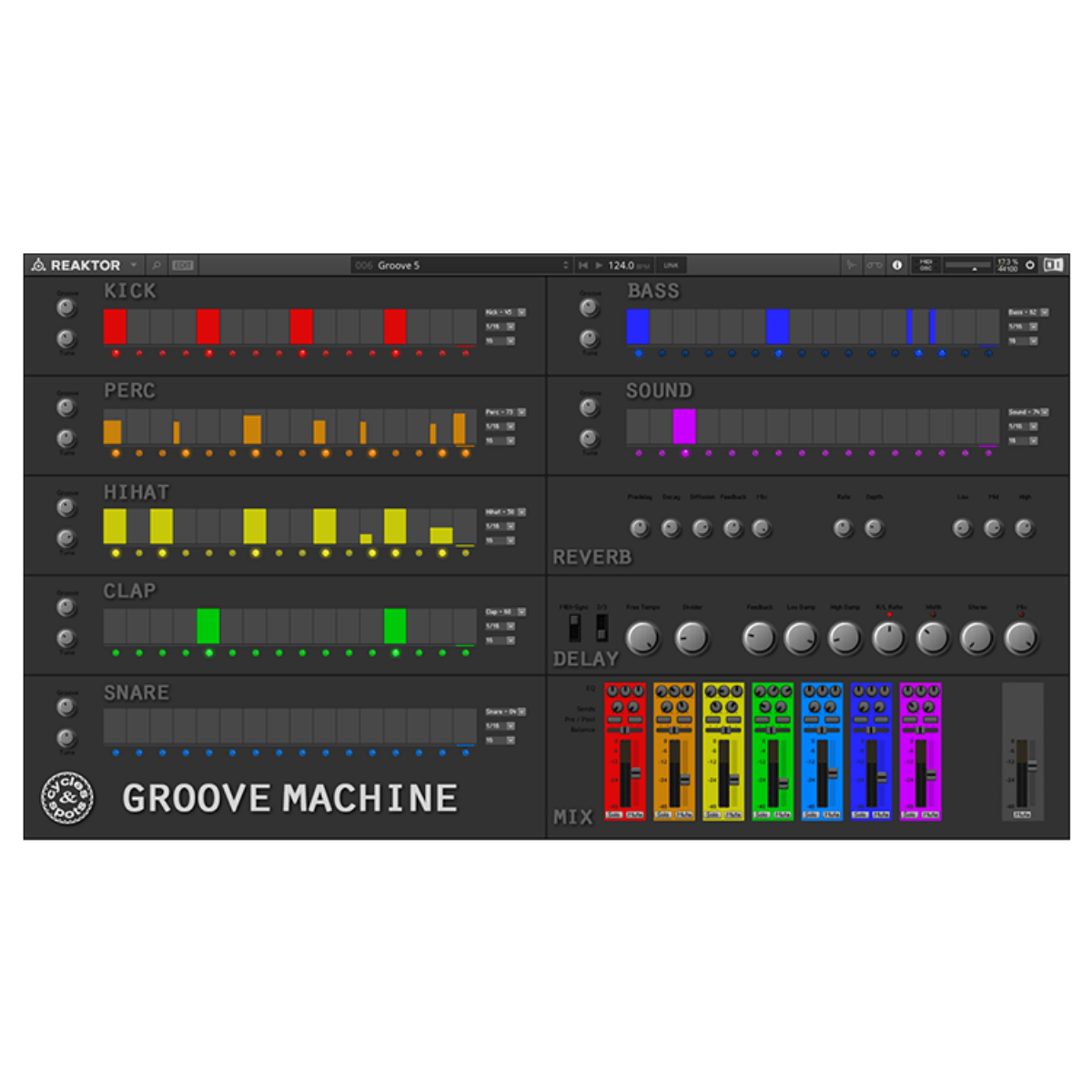The image size is (1092, 1092).
Task: Toggle the first blue BASS step
Action: [638, 327]
